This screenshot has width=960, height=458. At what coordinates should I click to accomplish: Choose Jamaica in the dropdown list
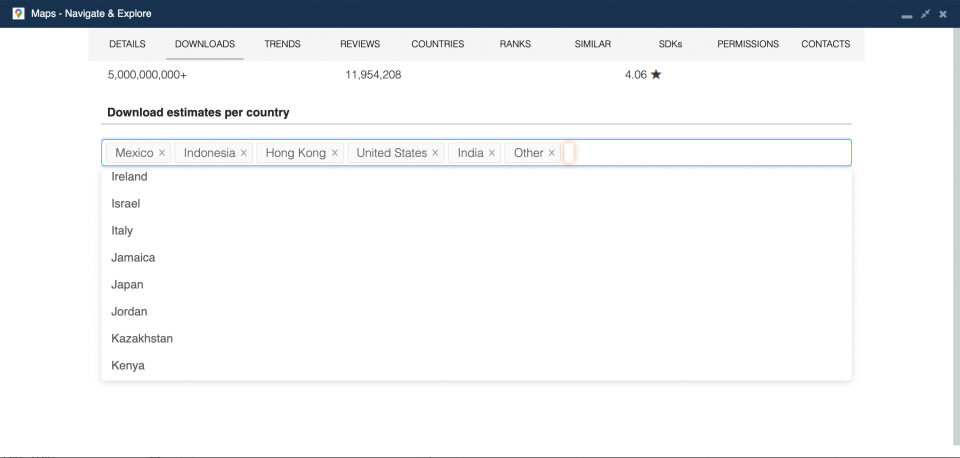click(x=476, y=258)
